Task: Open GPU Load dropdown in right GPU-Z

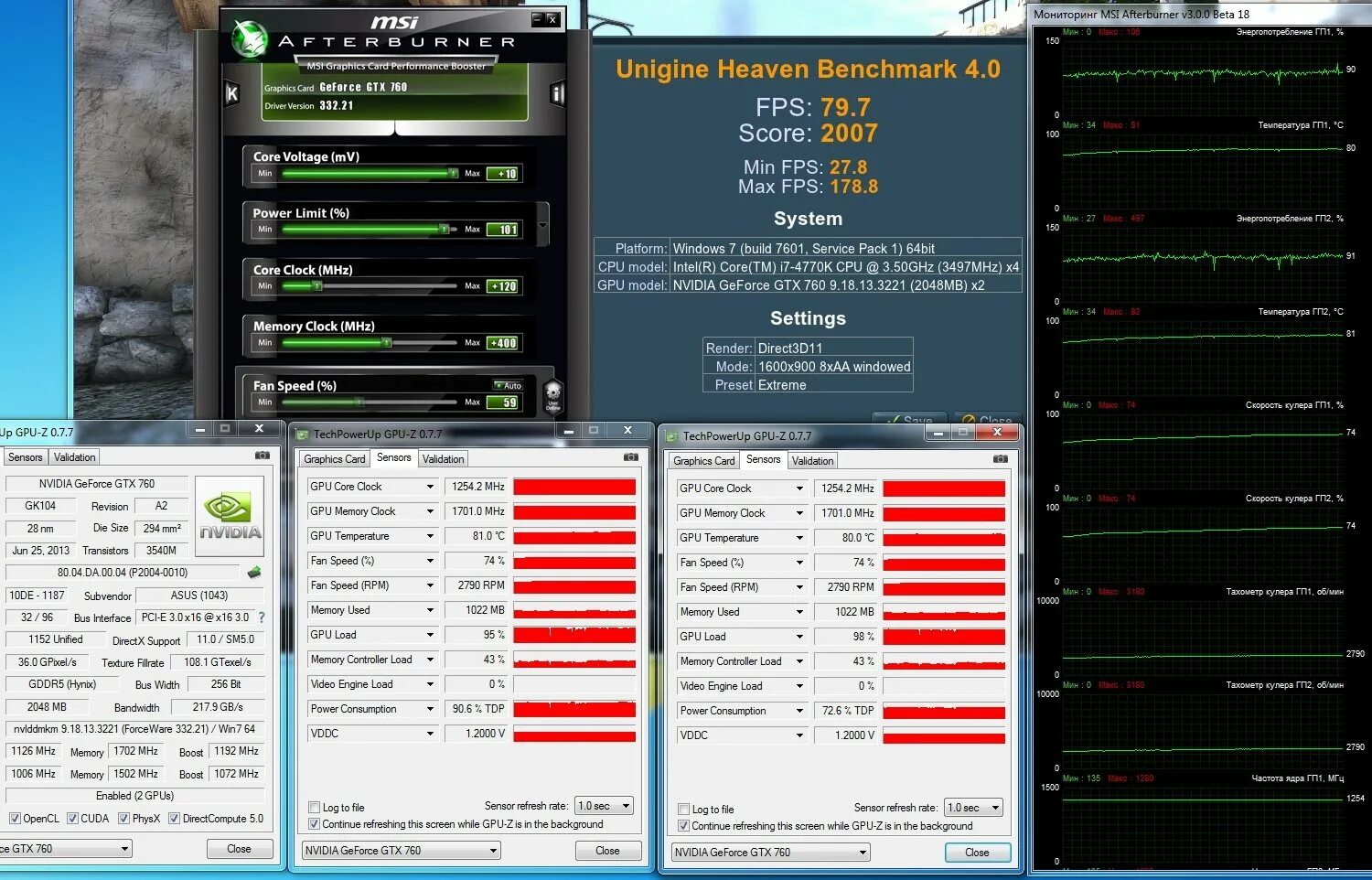Action: click(799, 637)
